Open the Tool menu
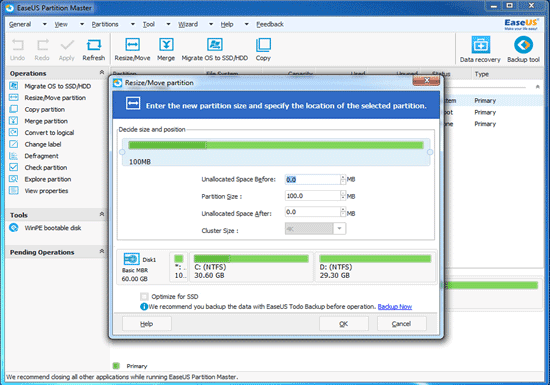The image size is (550, 385). coord(149,24)
